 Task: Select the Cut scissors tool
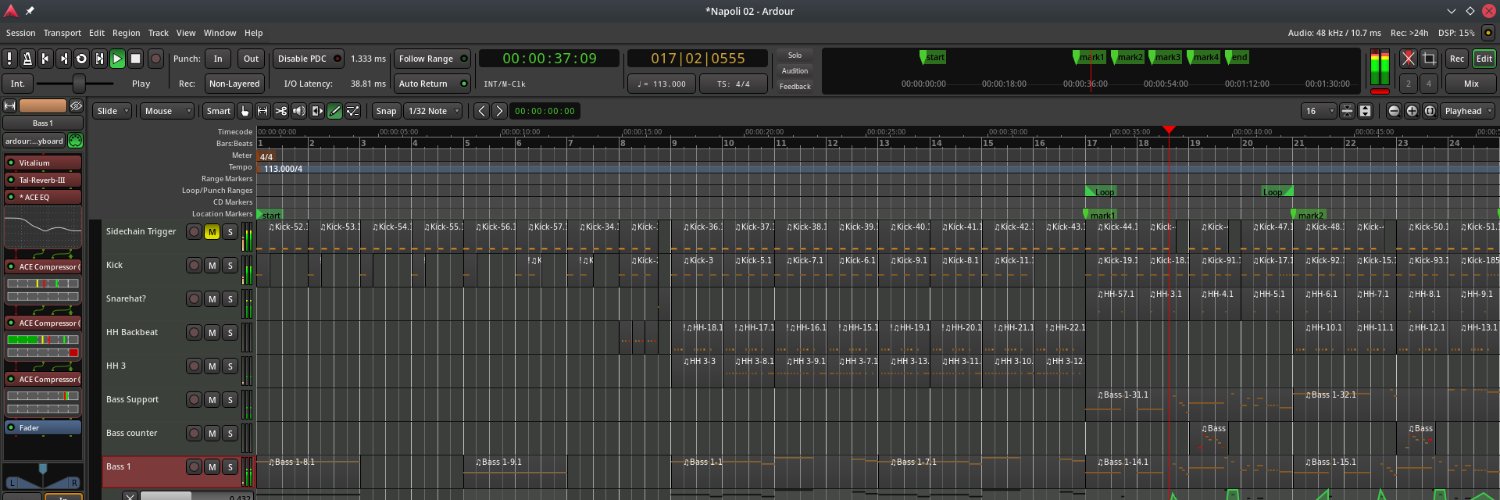point(281,111)
